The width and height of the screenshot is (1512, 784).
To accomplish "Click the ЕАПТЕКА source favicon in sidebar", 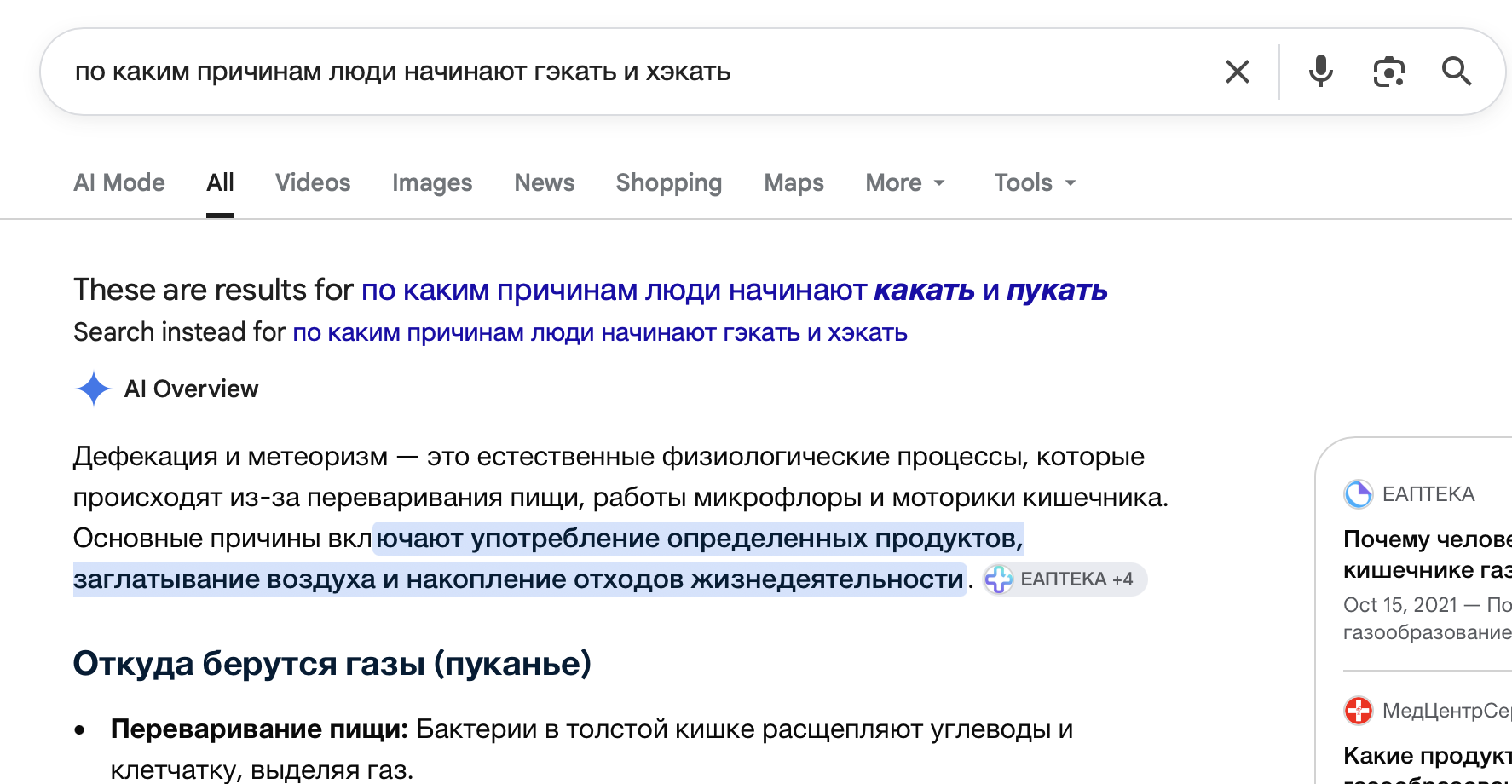I will 1358,494.
